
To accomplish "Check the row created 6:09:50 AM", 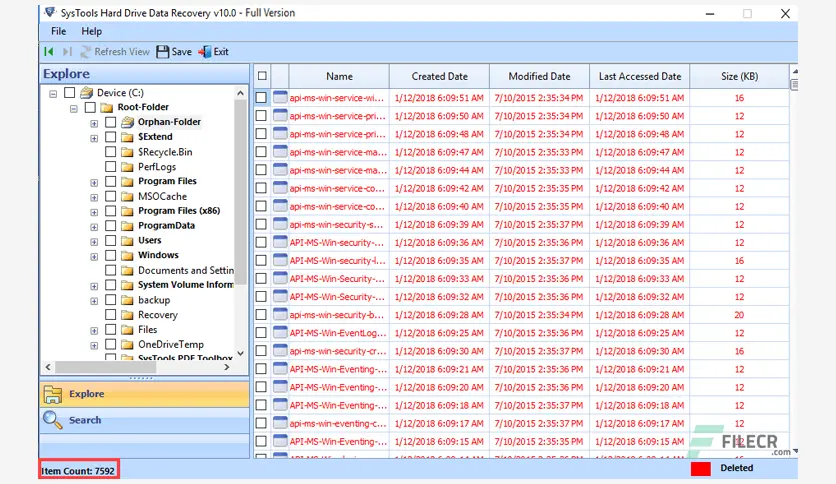I will 261,116.
